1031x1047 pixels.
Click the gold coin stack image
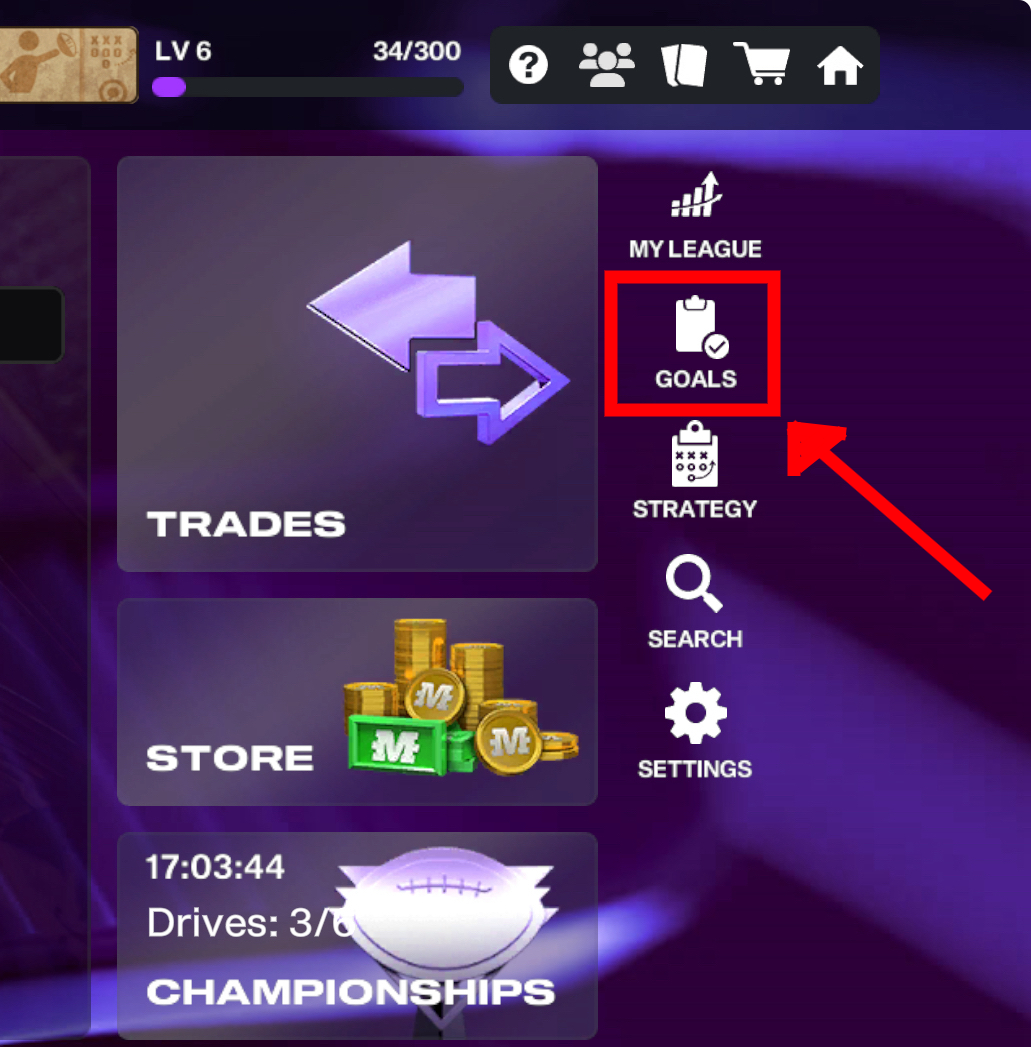461,697
